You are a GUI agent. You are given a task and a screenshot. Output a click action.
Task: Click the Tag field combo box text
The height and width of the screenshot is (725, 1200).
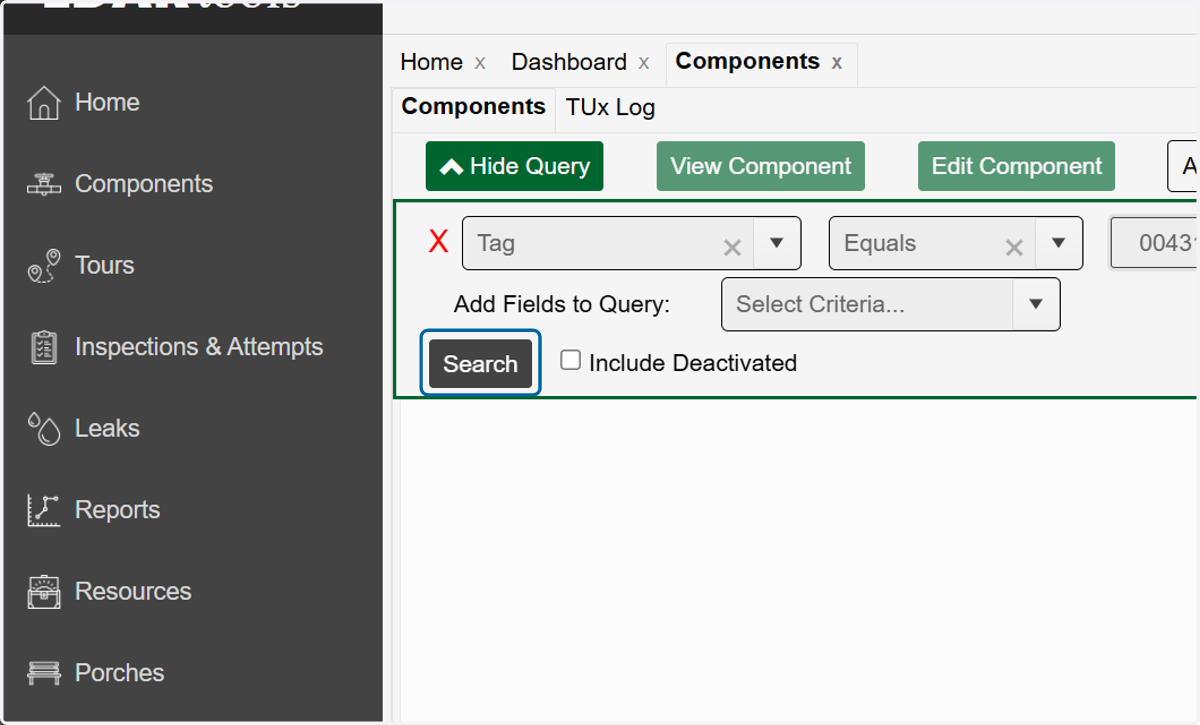pyautogui.click(x=496, y=243)
